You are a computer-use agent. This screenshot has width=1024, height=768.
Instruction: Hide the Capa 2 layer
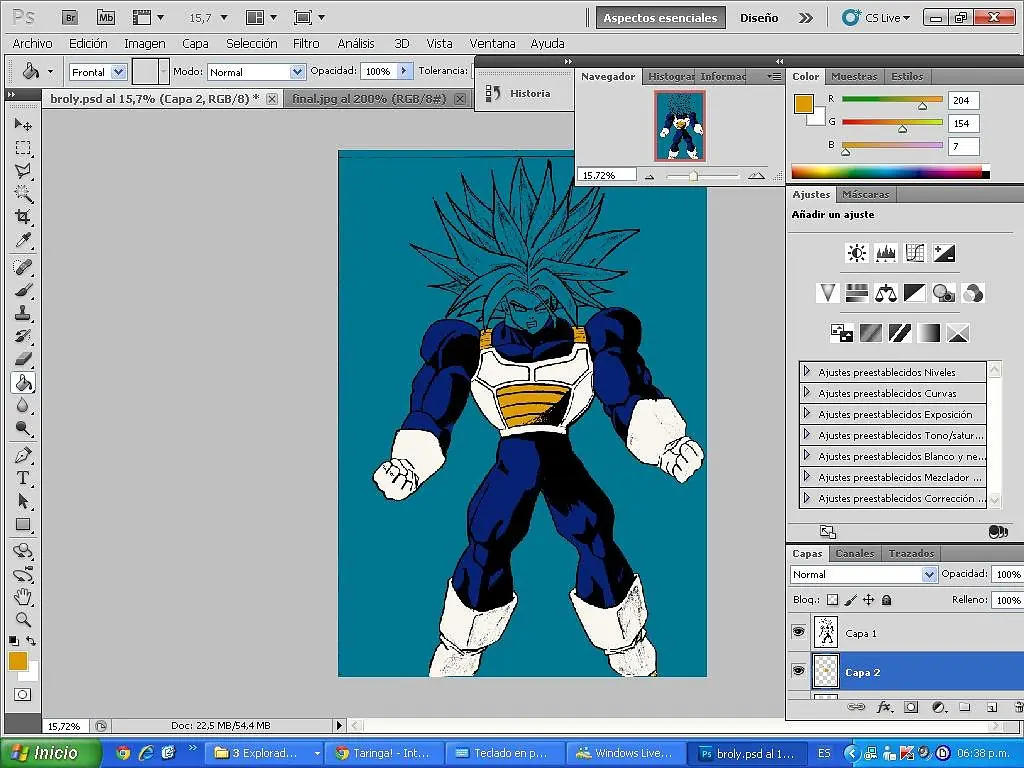(x=798, y=671)
